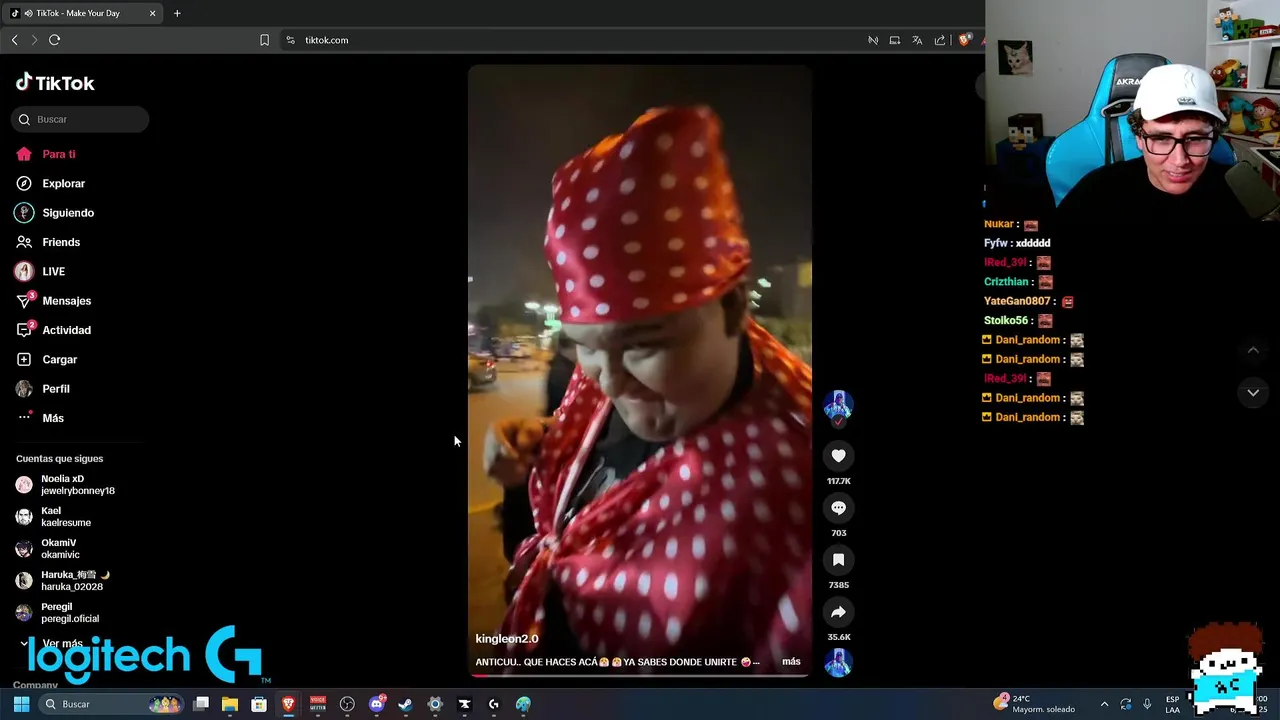Click the browser share icon
Viewport: 1280px width, 720px height.
pyautogui.click(x=940, y=40)
